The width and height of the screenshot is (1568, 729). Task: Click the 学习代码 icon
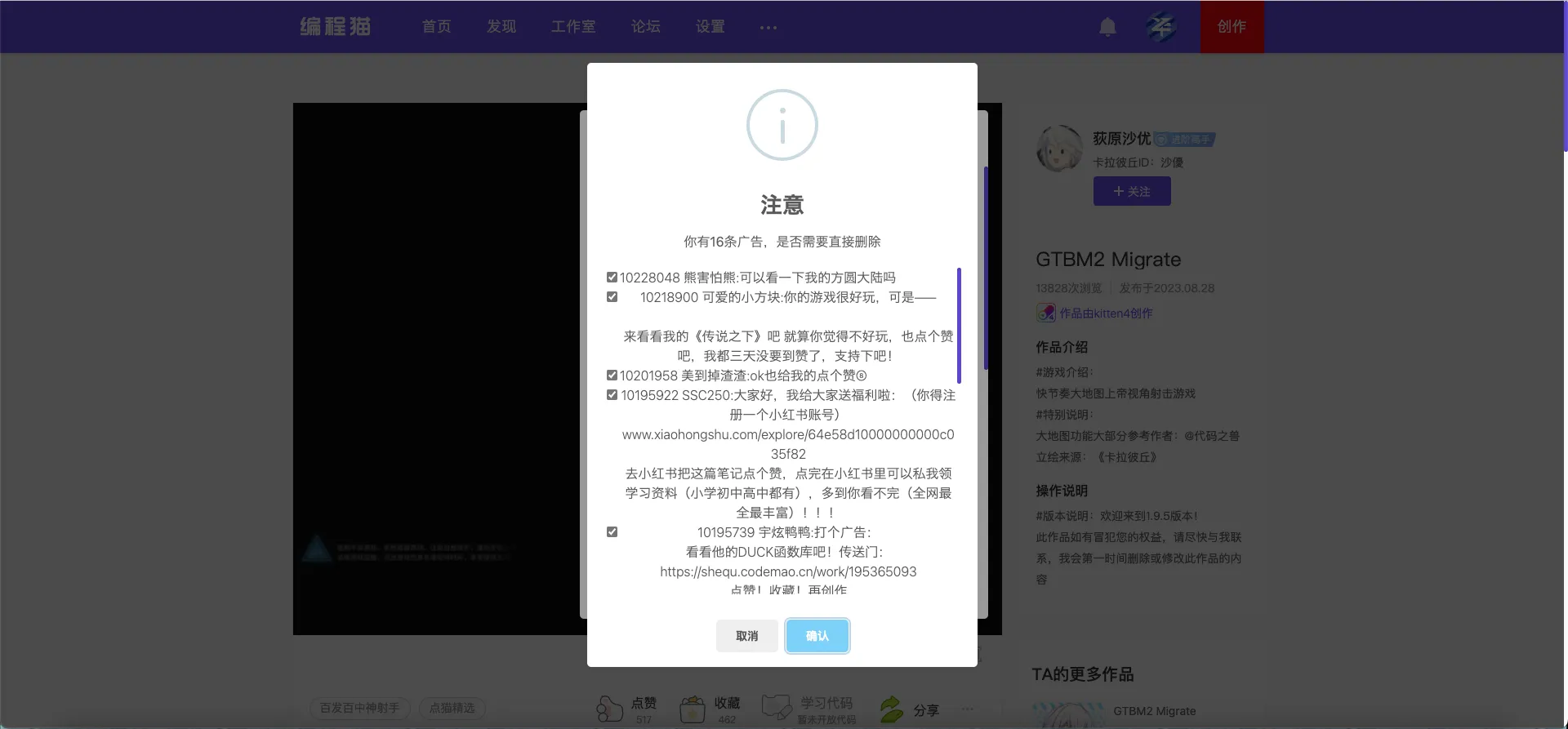click(x=777, y=709)
